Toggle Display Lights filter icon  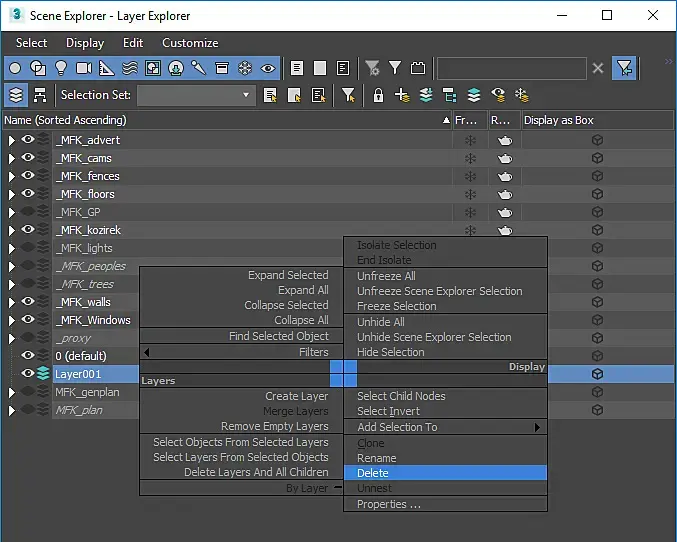coord(60,69)
